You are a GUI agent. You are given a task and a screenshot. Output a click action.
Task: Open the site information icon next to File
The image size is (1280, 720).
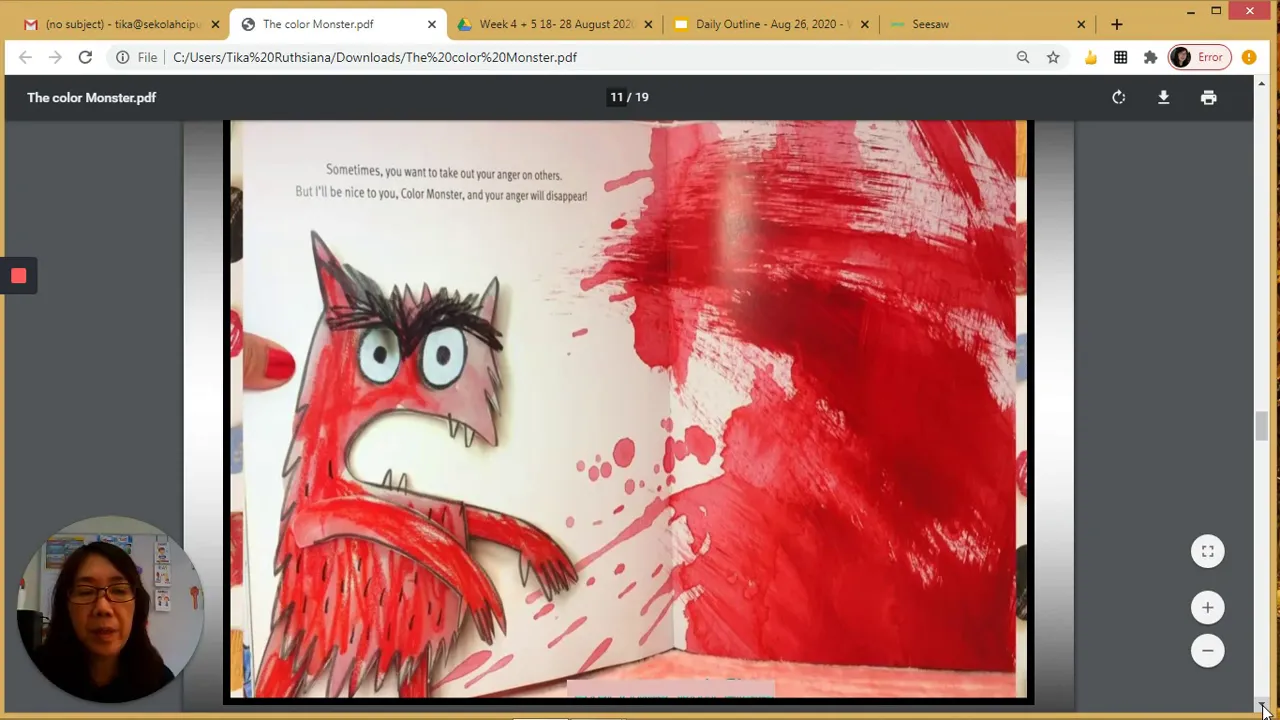pyautogui.click(x=122, y=57)
